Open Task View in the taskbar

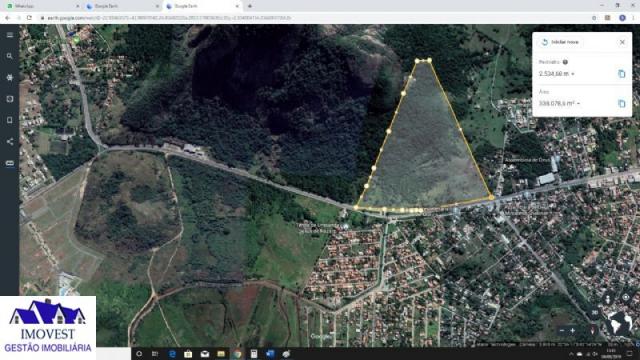[155, 354]
